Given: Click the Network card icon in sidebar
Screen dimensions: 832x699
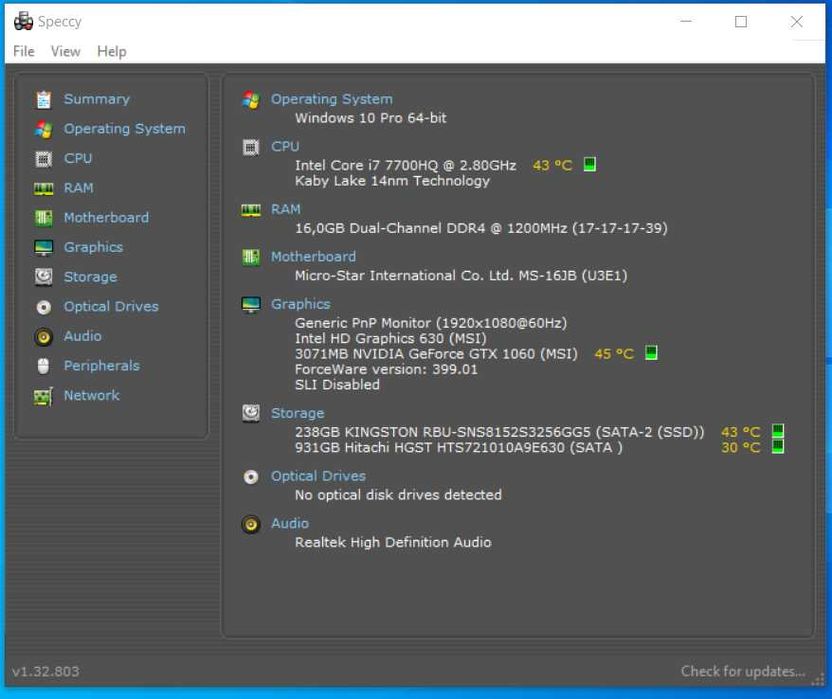Looking at the screenshot, I should tap(44, 396).
